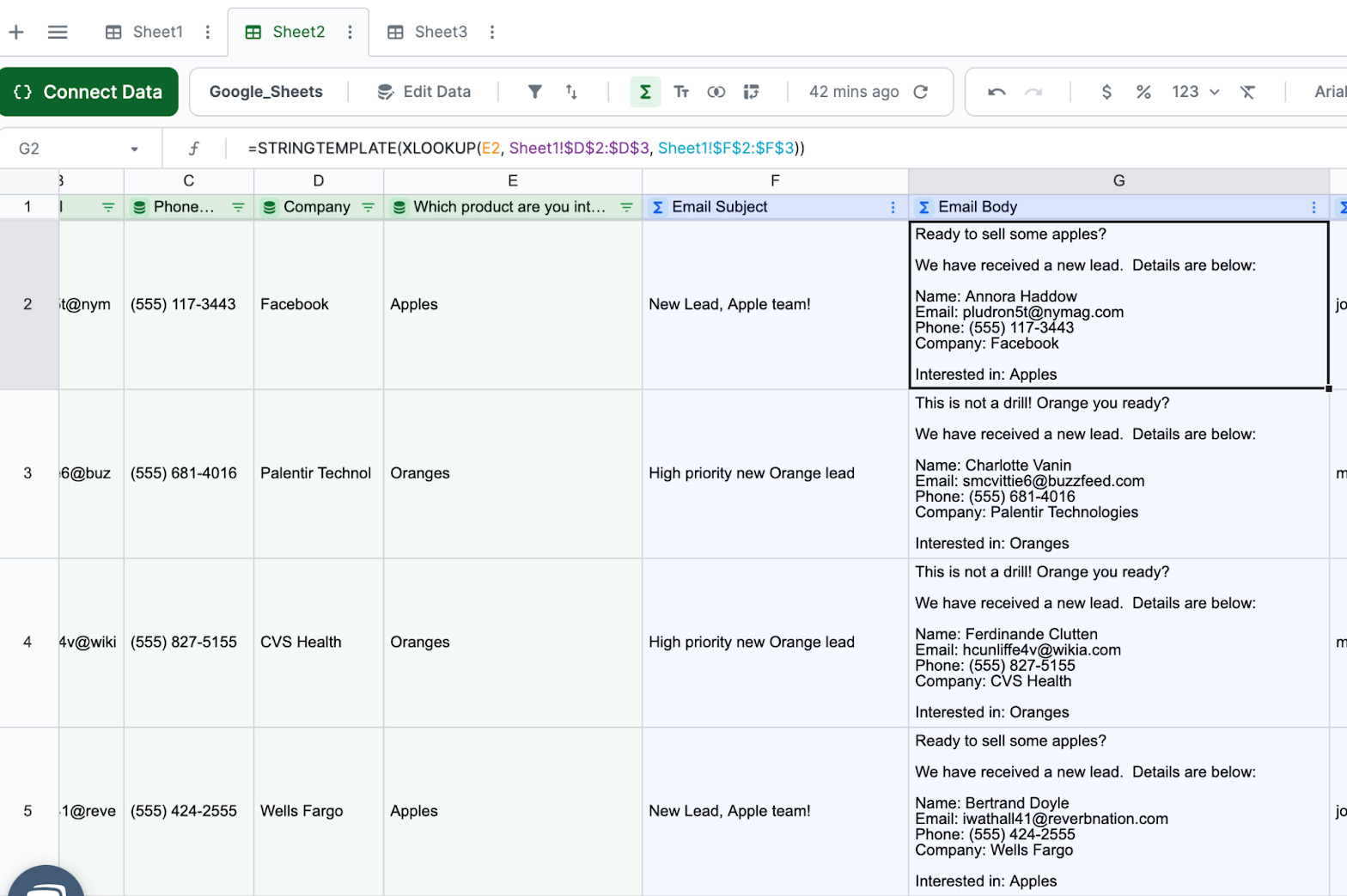Select row 3 header
This screenshot has height=896, width=1347.
[x=28, y=473]
